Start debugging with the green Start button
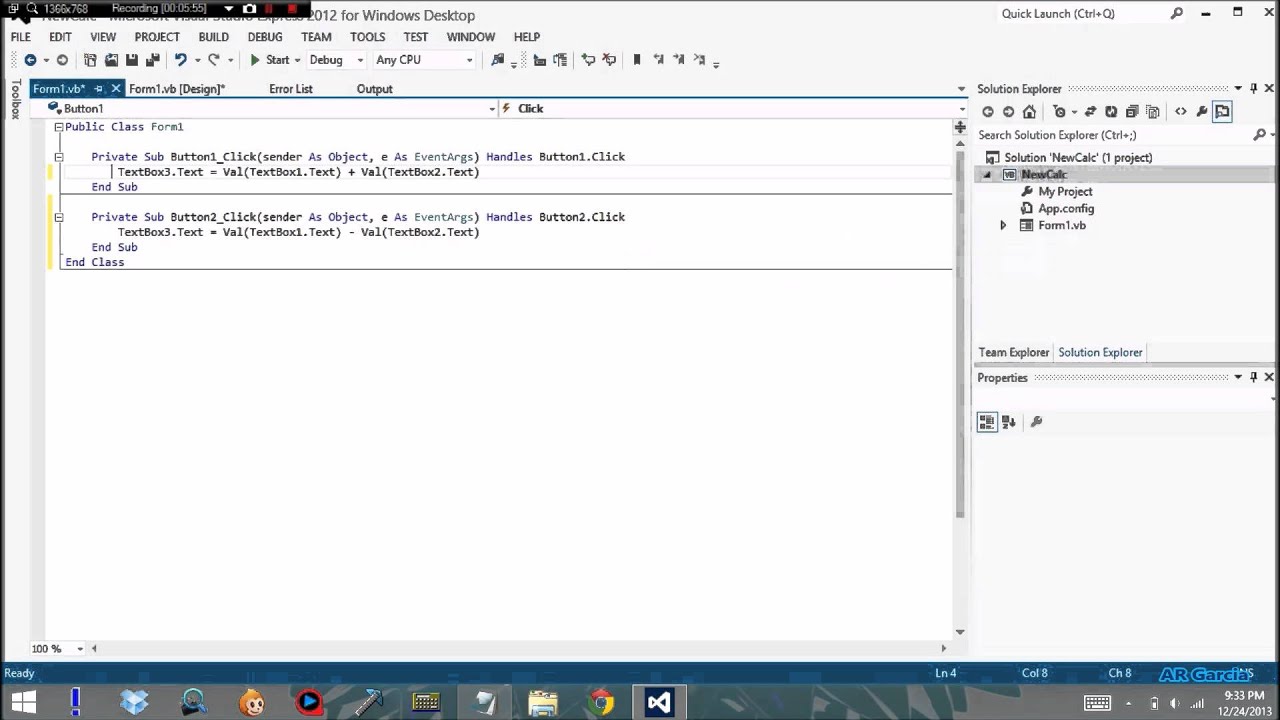This screenshot has width=1280, height=720. (x=269, y=60)
